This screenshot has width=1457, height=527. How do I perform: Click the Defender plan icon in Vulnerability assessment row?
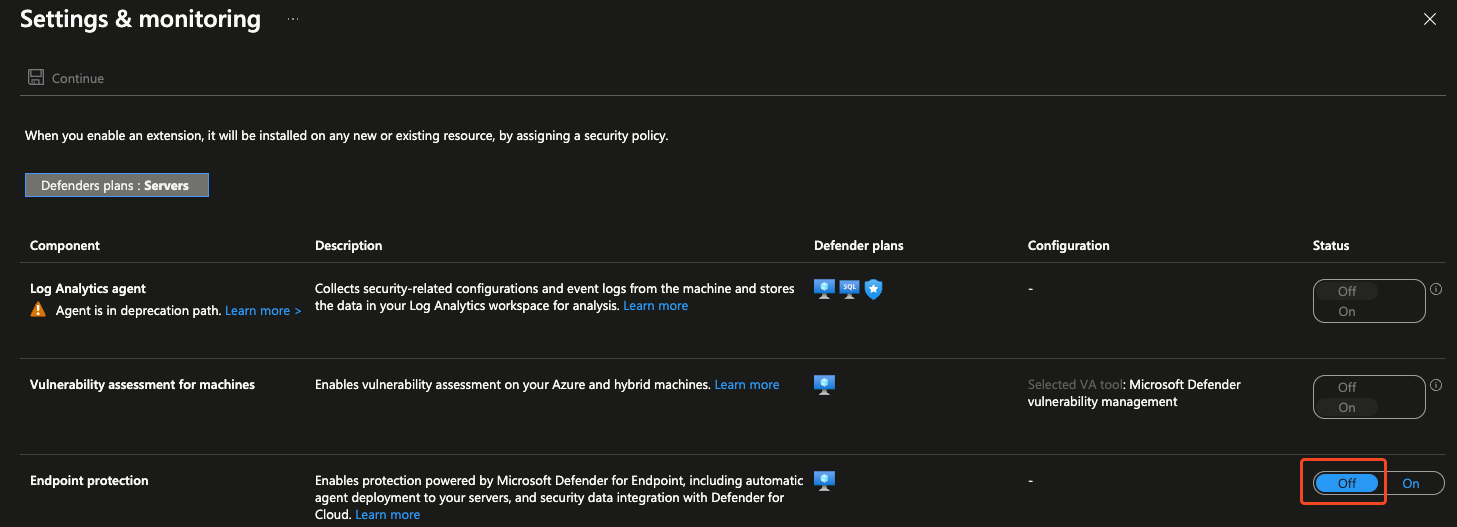pyautogui.click(x=824, y=385)
